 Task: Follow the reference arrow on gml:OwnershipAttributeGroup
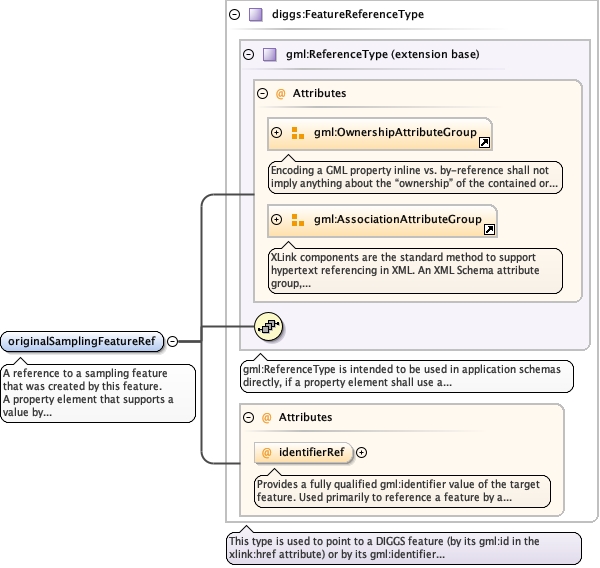click(485, 143)
